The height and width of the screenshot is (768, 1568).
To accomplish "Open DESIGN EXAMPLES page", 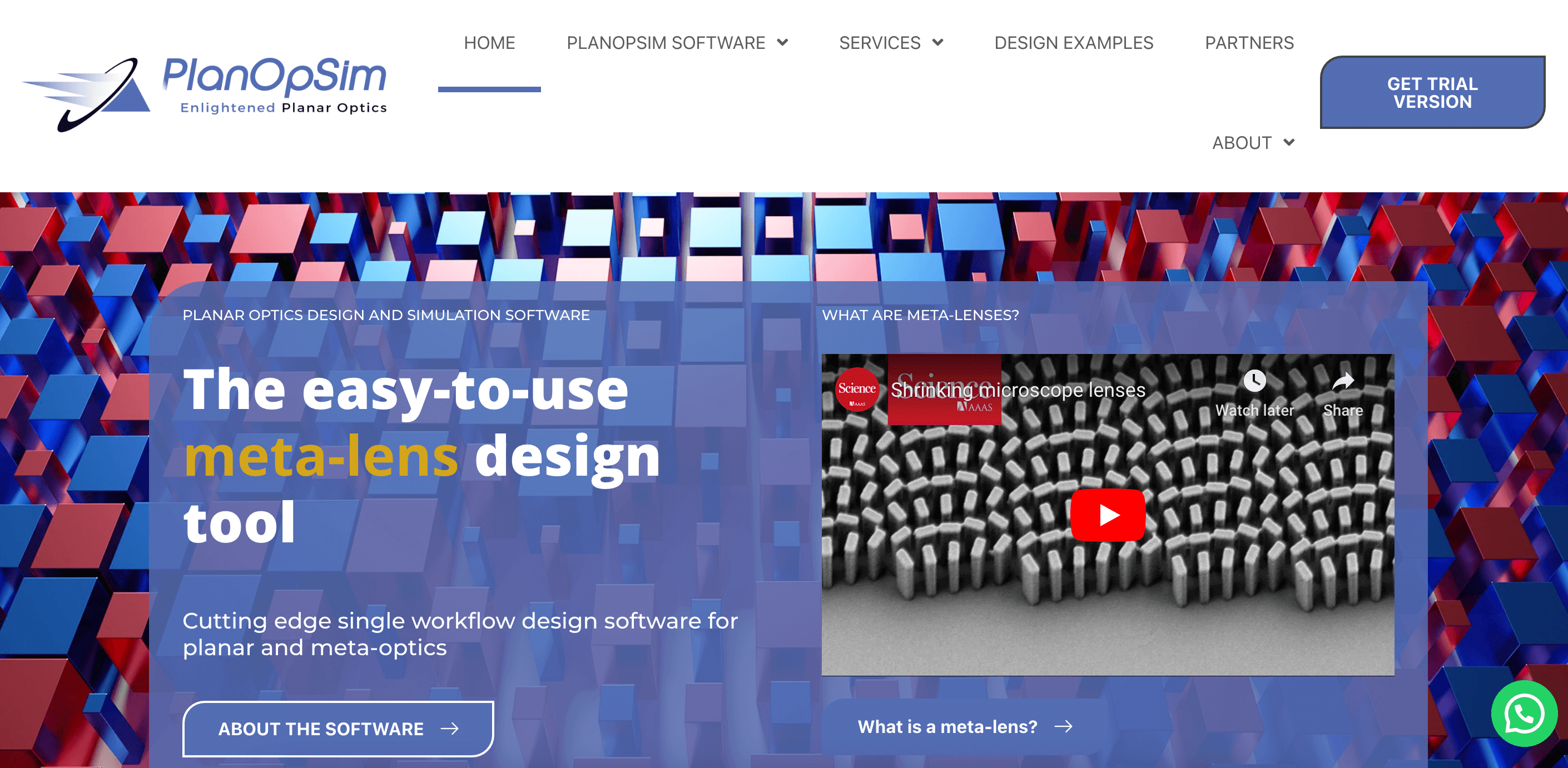I will (1074, 43).
